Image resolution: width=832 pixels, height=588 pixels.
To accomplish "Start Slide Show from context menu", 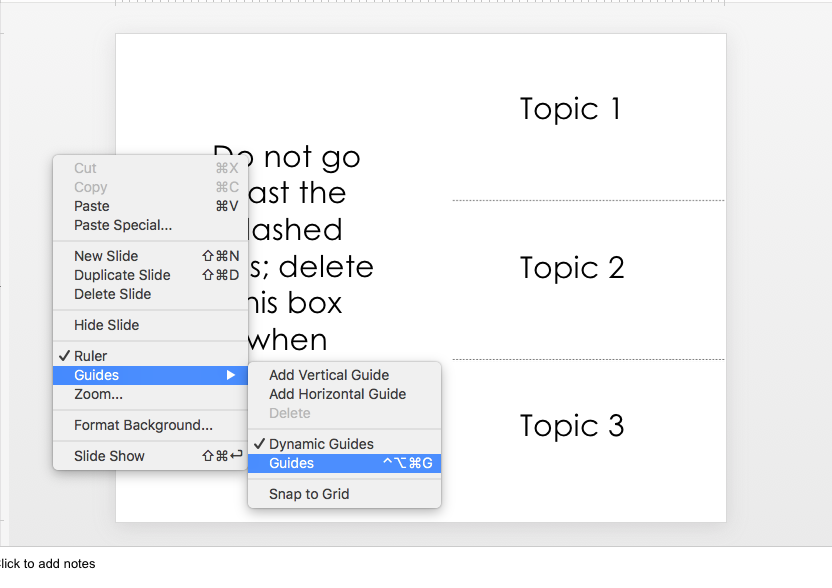I will pyautogui.click(x=110, y=456).
